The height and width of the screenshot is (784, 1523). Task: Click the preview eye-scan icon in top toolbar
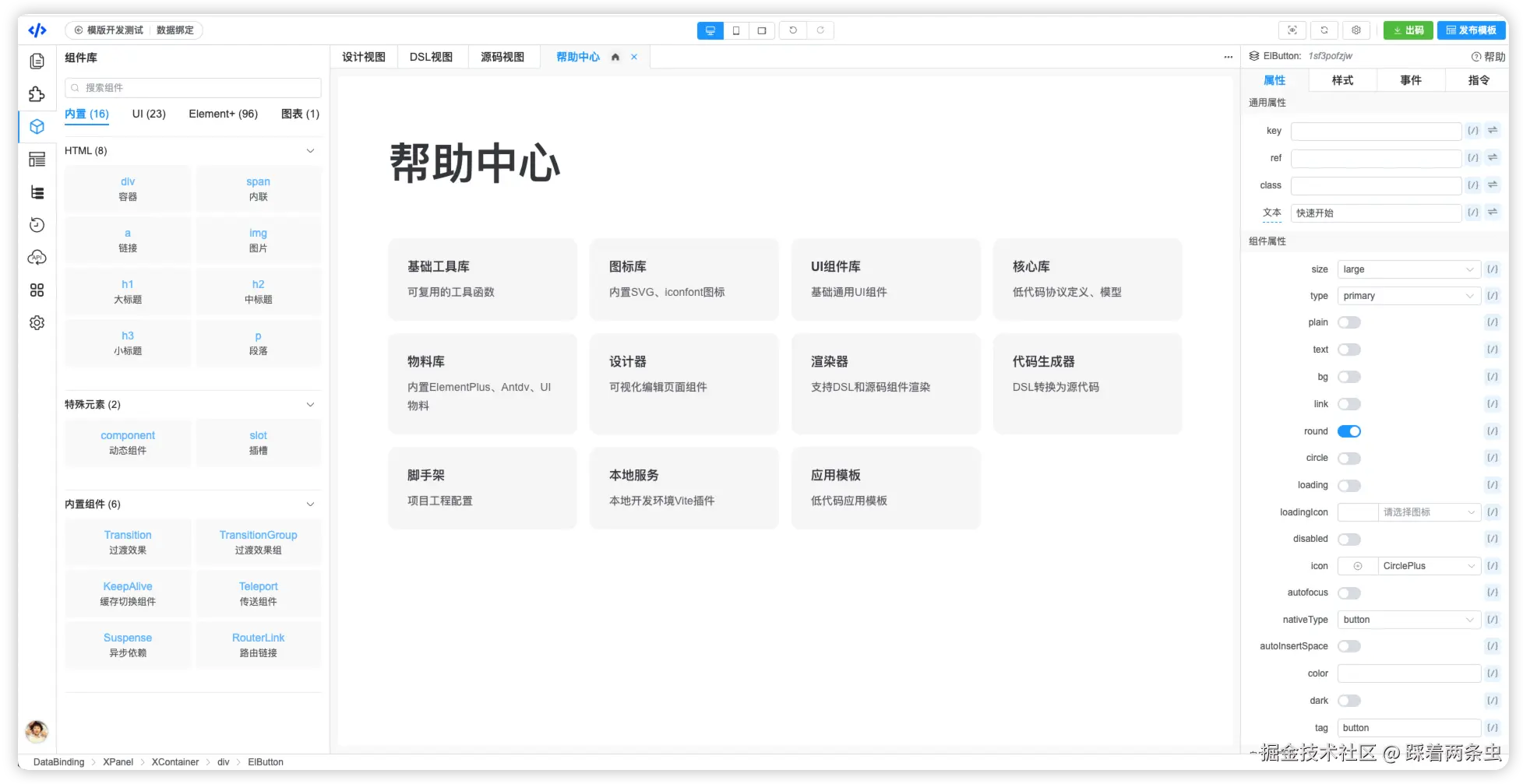(1292, 30)
